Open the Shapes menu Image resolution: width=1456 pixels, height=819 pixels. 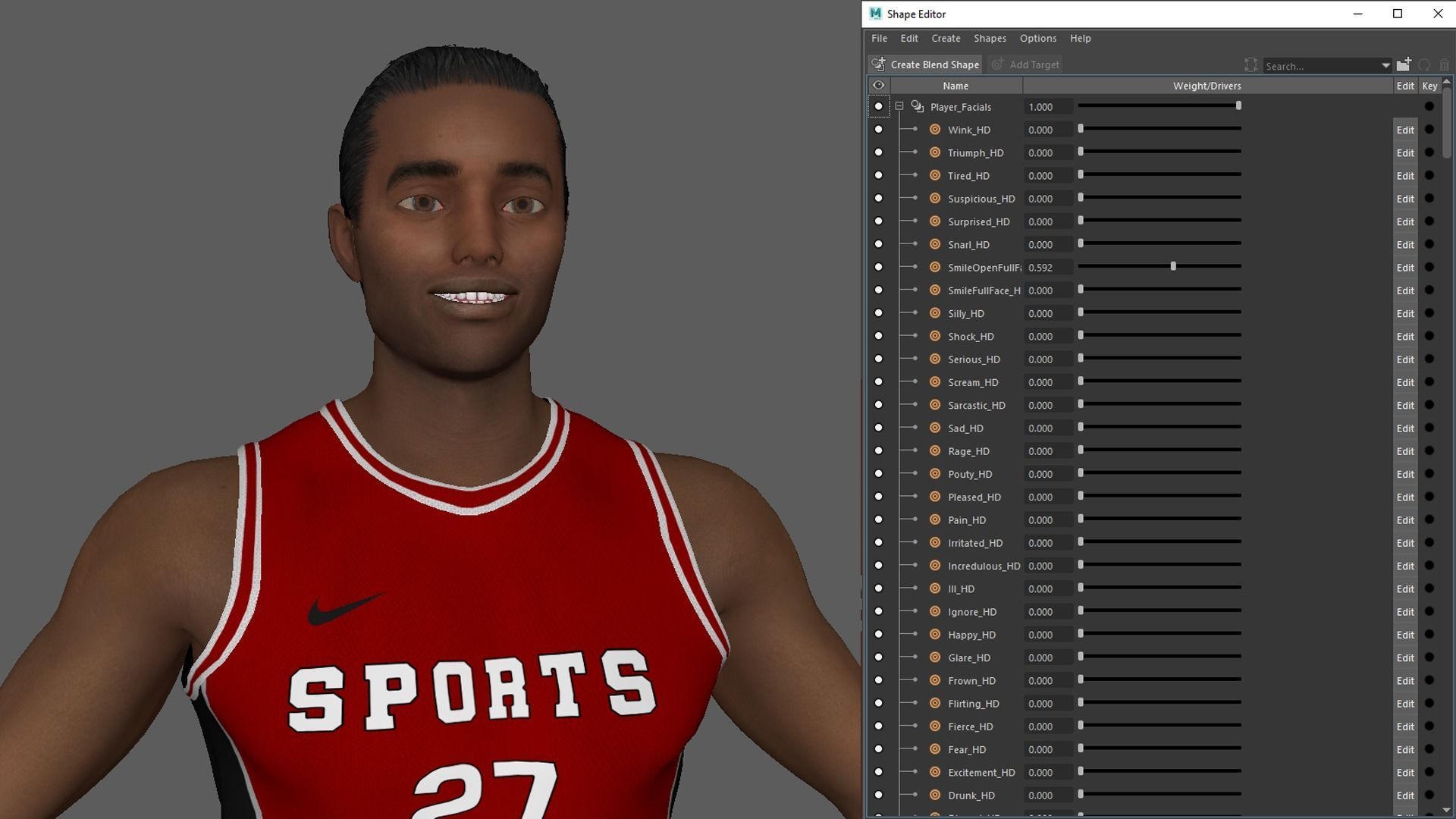pyautogui.click(x=990, y=38)
